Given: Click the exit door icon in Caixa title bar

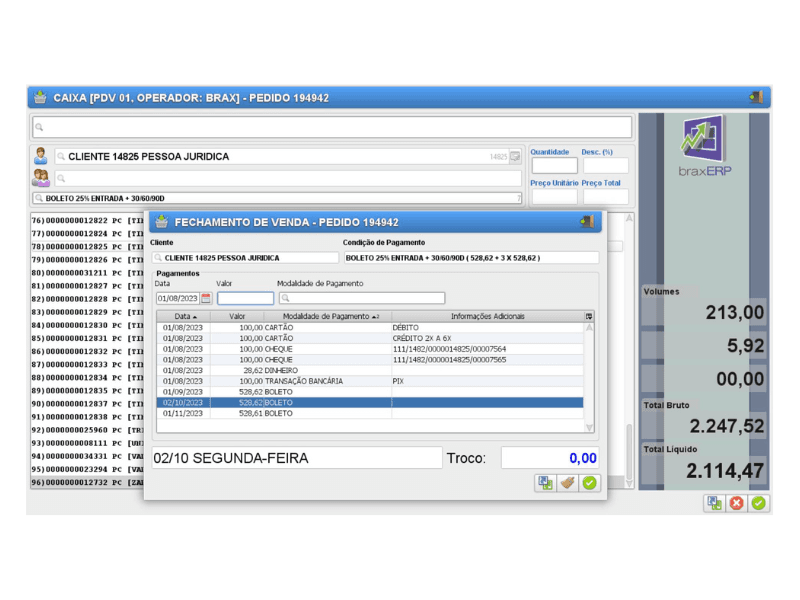Looking at the screenshot, I should pyautogui.click(x=755, y=97).
